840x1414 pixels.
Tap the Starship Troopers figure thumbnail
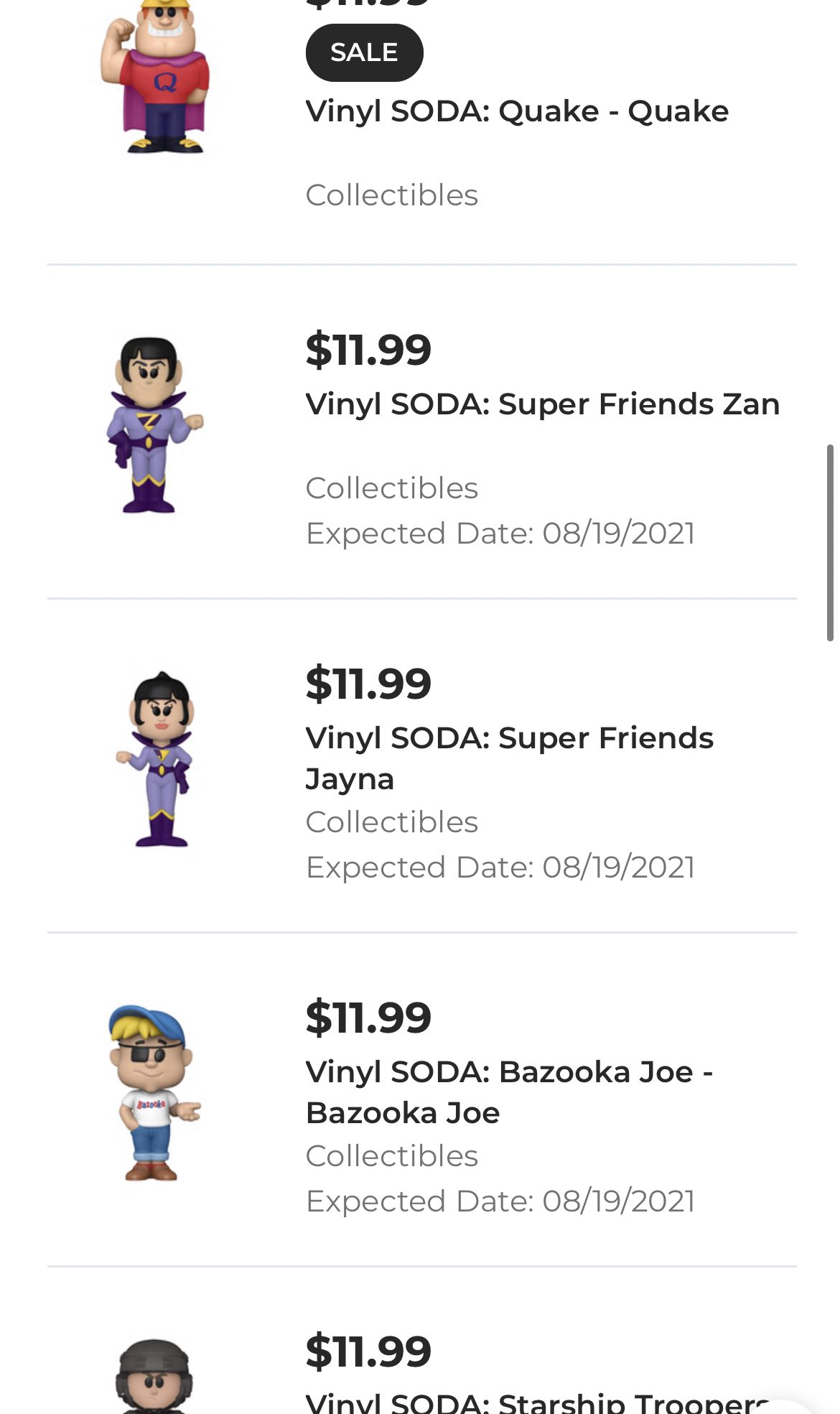154,1376
